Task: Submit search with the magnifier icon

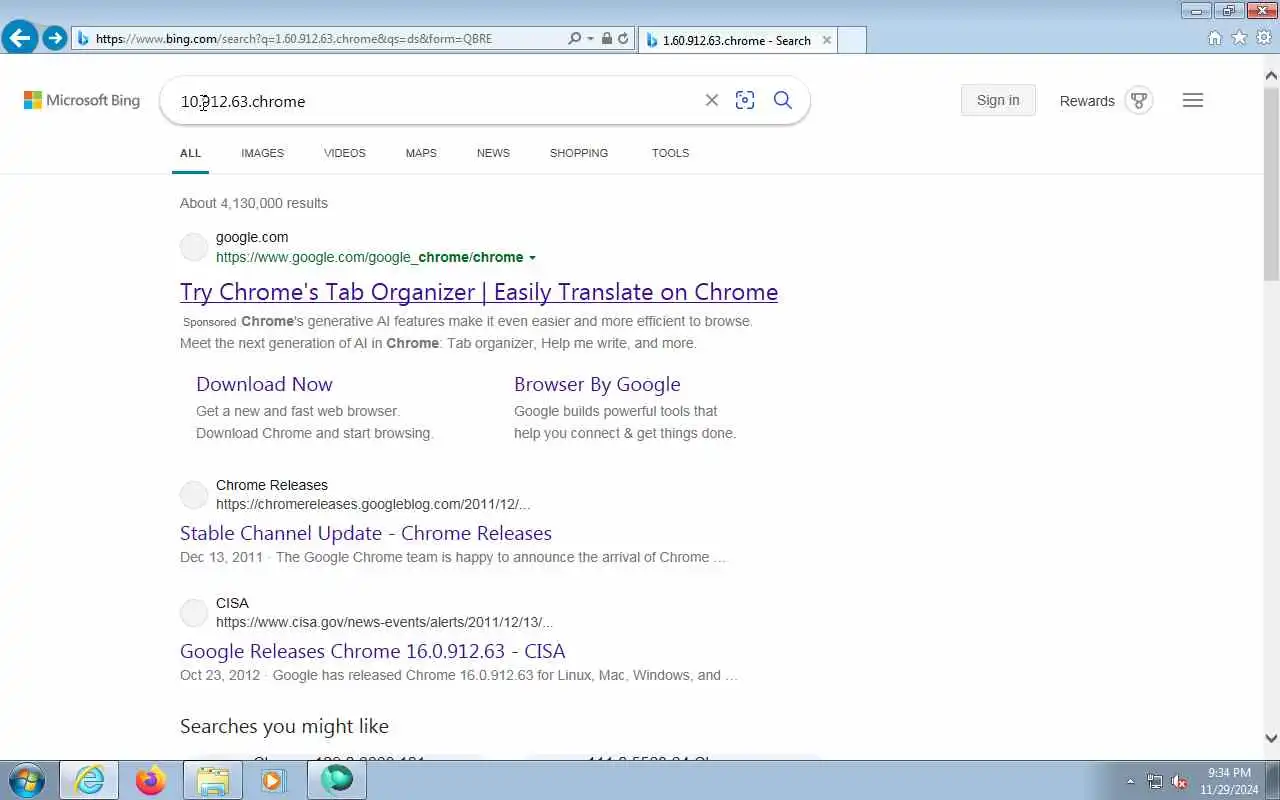Action: coord(783,100)
